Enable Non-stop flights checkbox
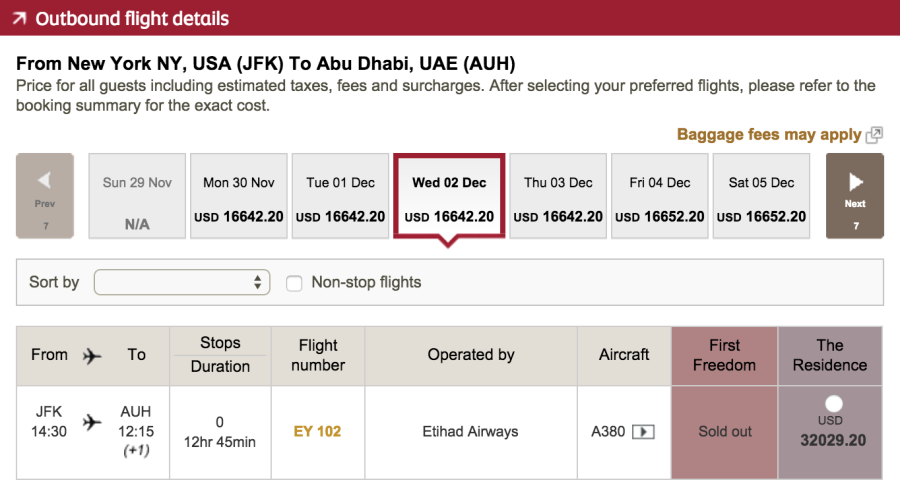This screenshot has height=480, width=900. pyautogui.click(x=294, y=283)
